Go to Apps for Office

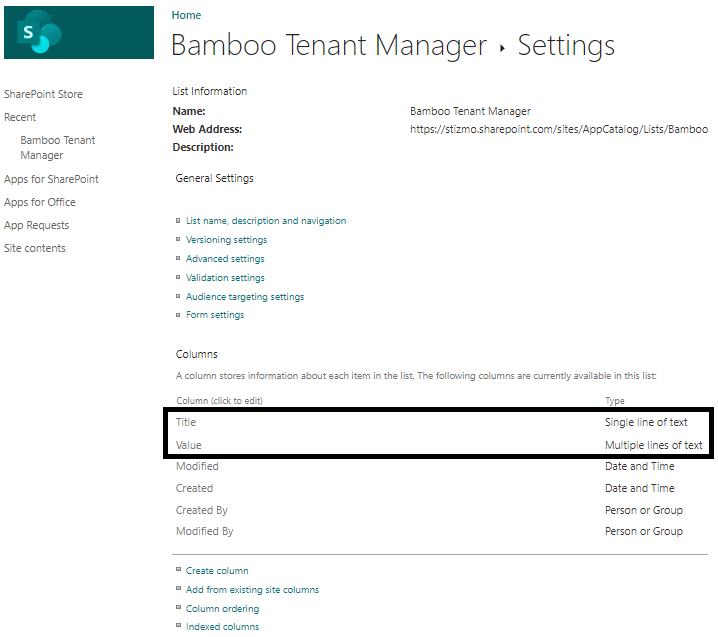pos(40,202)
